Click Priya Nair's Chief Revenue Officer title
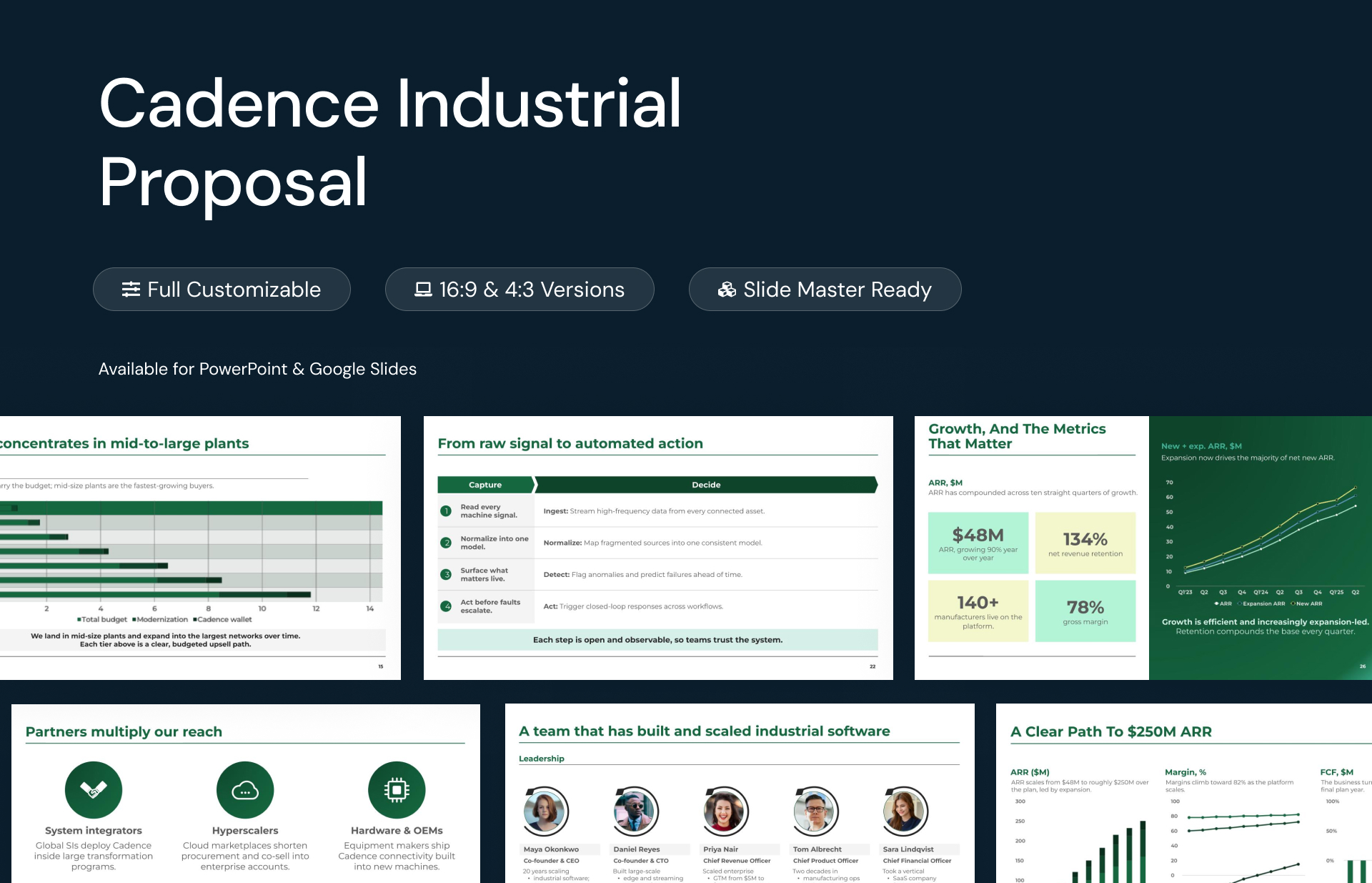 (737, 861)
